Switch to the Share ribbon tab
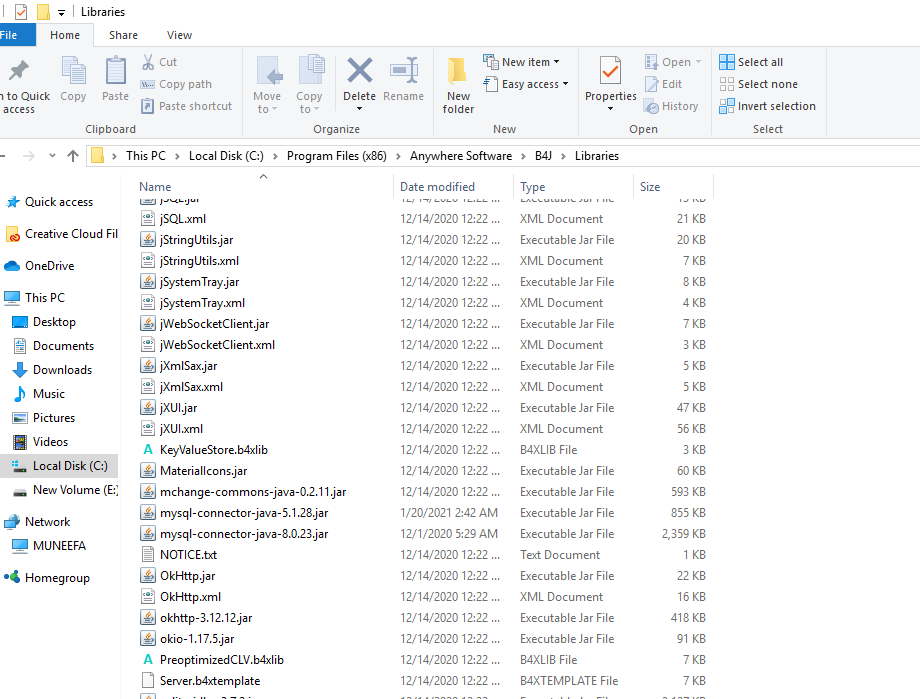 pos(123,35)
